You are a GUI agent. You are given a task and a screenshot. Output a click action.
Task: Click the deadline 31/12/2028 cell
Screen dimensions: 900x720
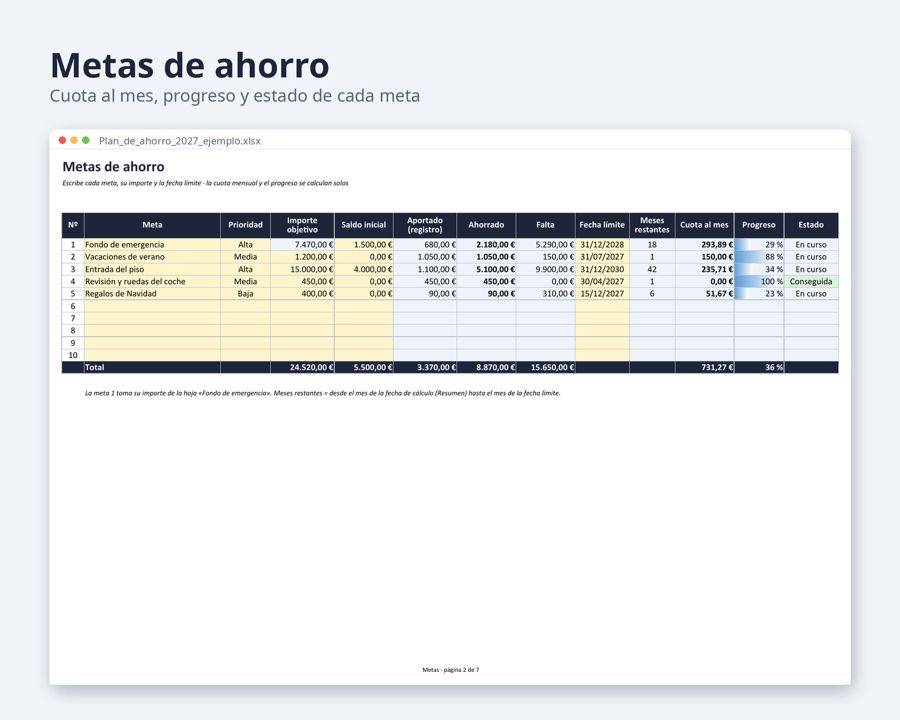point(602,245)
